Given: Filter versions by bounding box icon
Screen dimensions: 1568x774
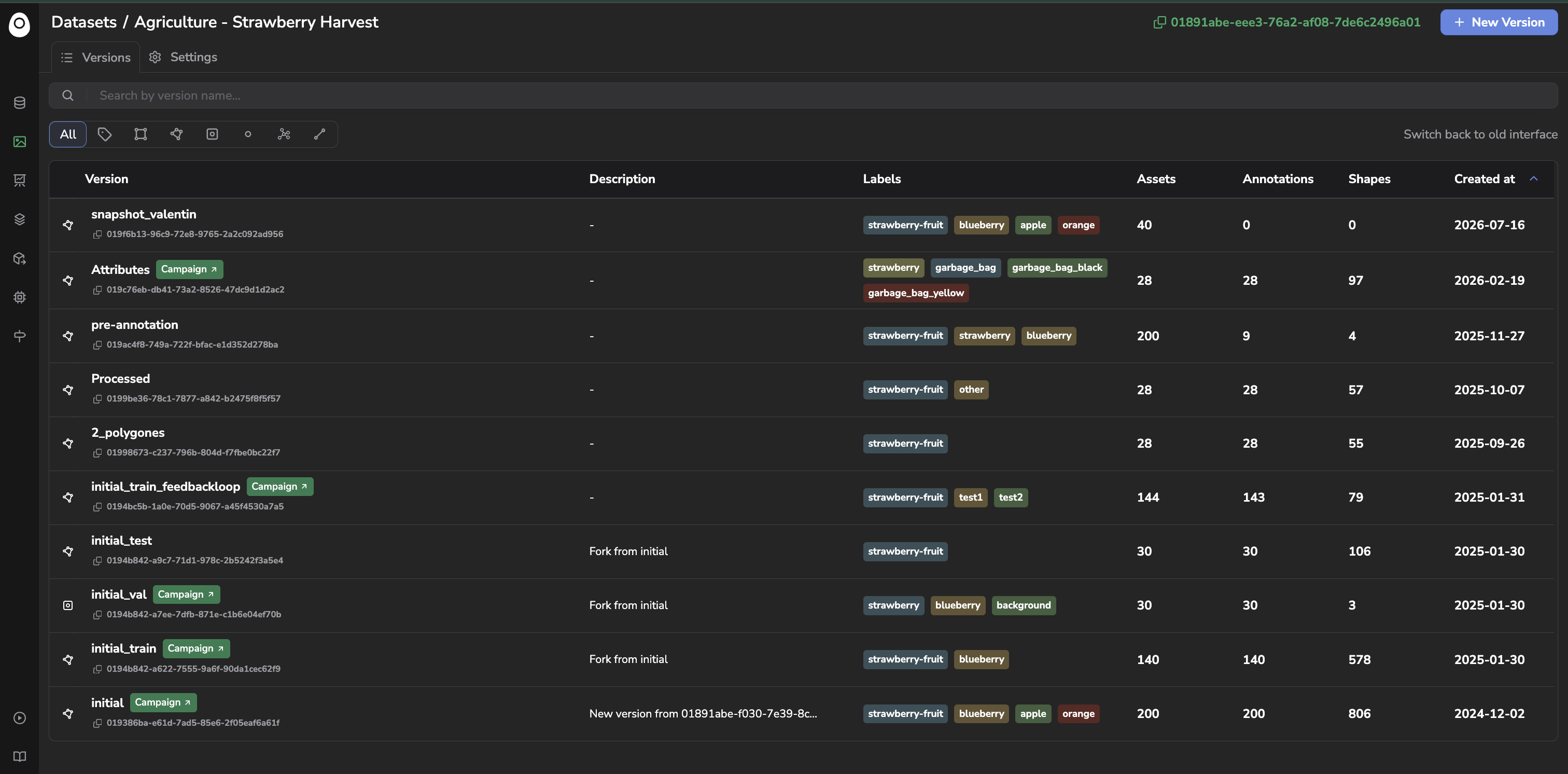Looking at the screenshot, I should click(x=141, y=134).
